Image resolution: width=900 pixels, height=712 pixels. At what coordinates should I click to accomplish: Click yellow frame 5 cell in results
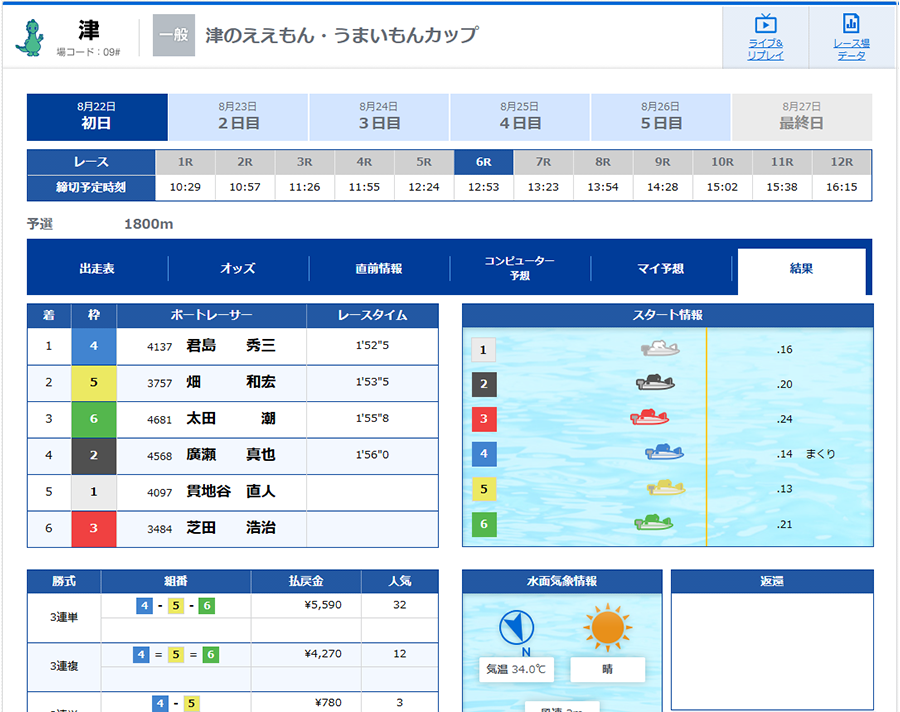pos(94,382)
